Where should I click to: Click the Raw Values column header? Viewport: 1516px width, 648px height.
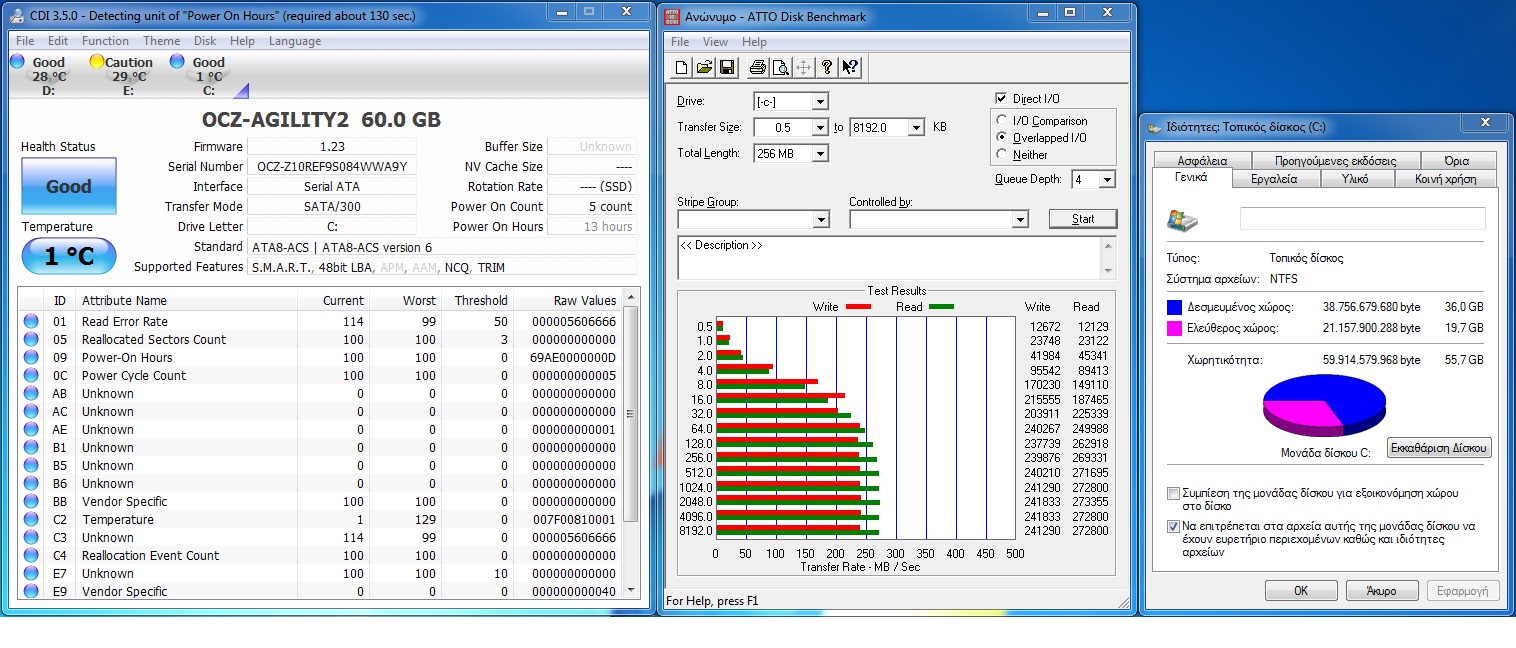click(x=585, y=300)
